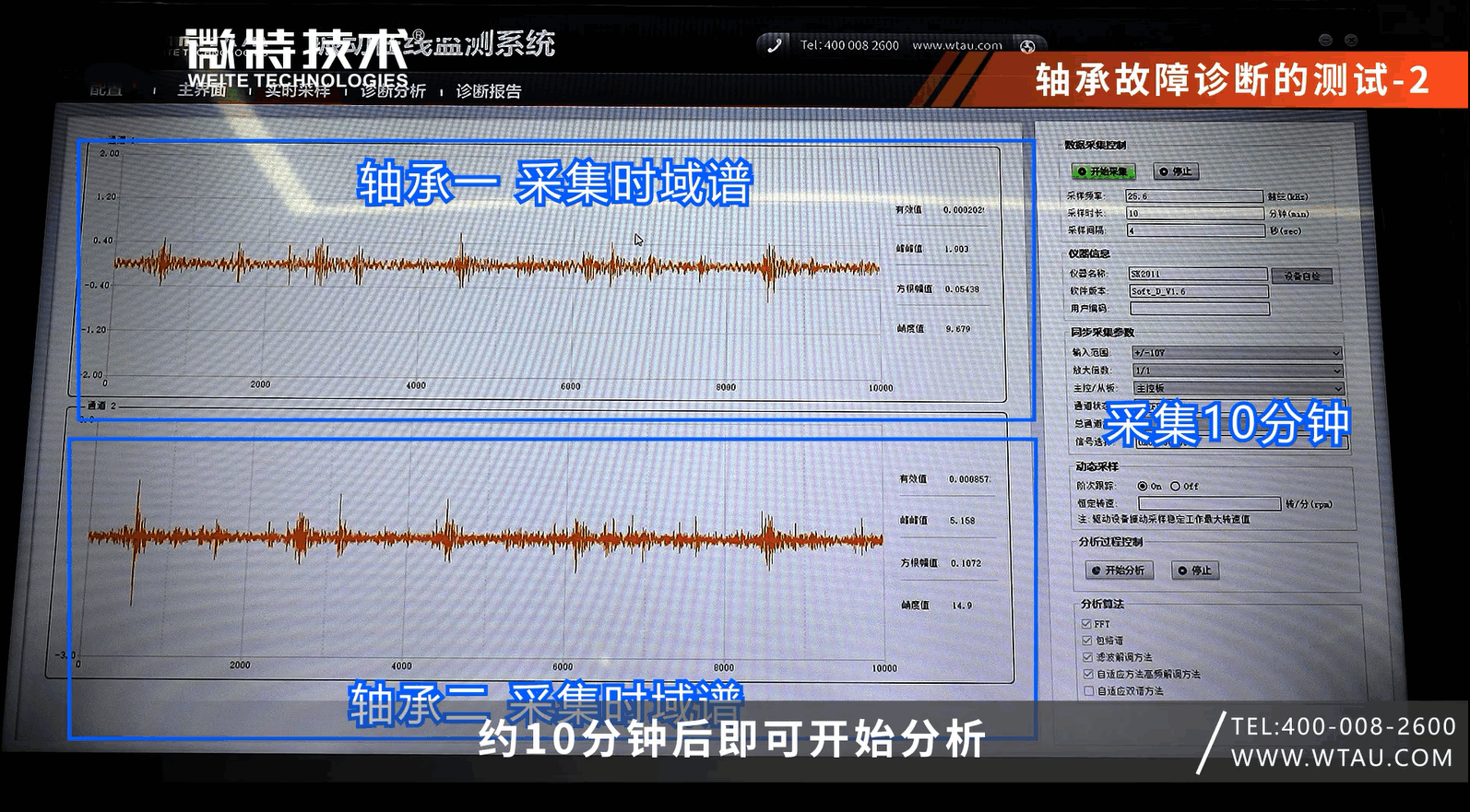
Task: Click the 采样频率 input field showing 25.6
Action: click(x=1193, y=196)
